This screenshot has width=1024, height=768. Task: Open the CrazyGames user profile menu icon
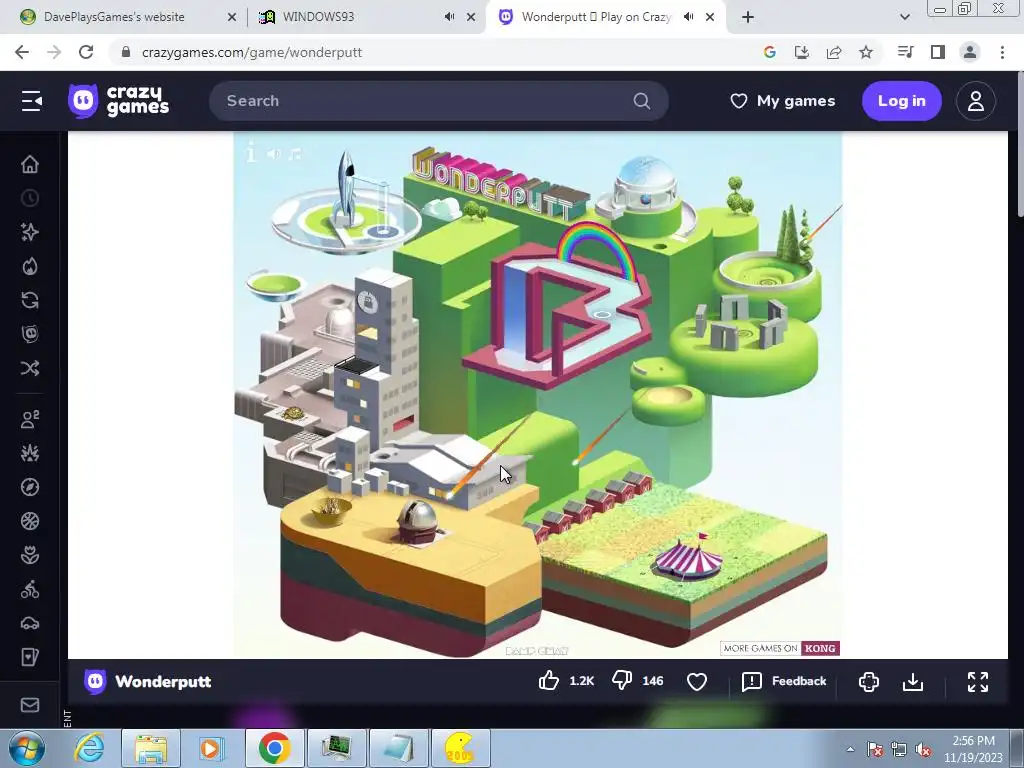coord(976,101)
